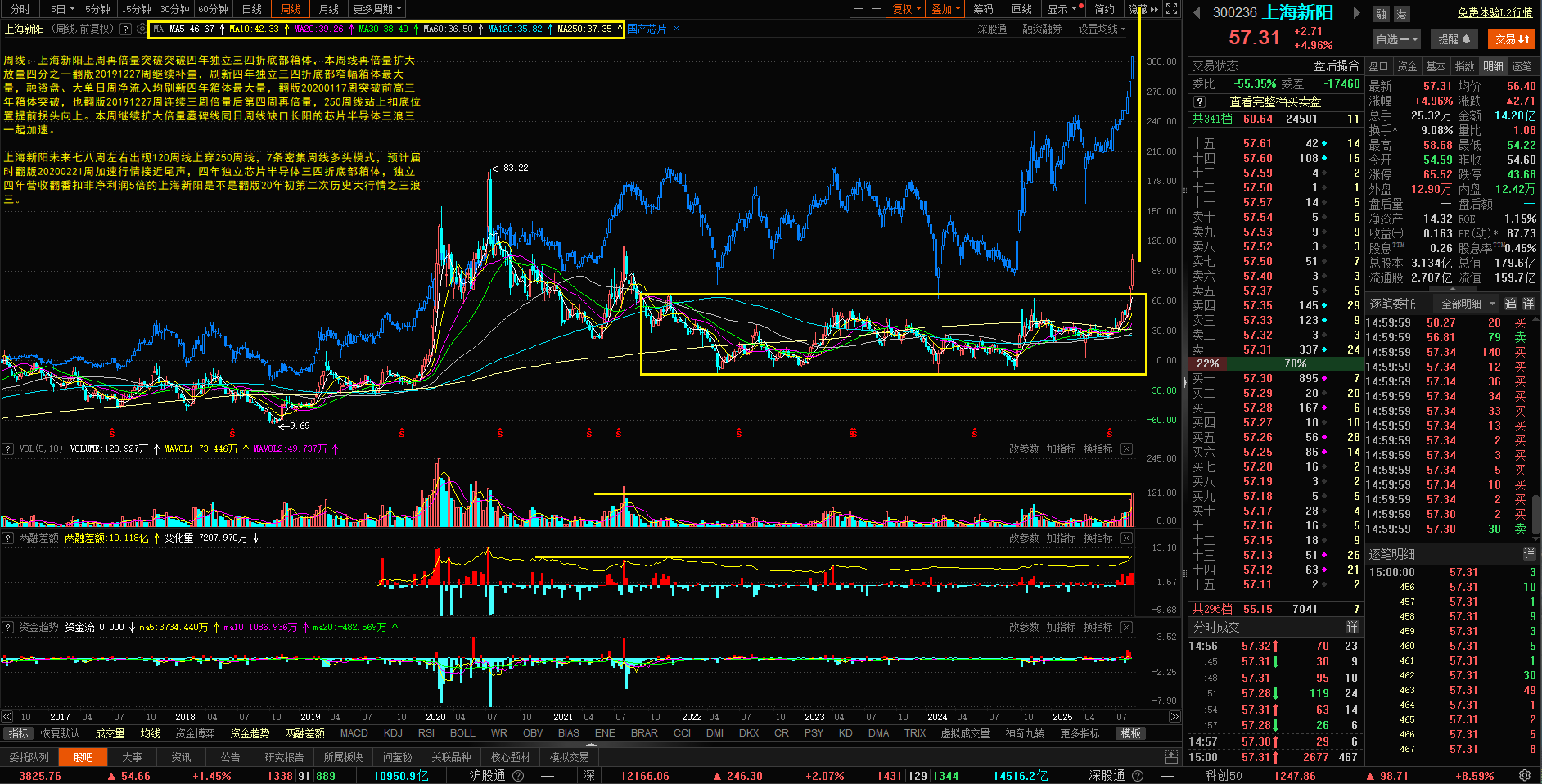Viewport: 1542px width, 784px height.
Task: Open the 更多周期 period dropdown
Action: click(376, 9)
